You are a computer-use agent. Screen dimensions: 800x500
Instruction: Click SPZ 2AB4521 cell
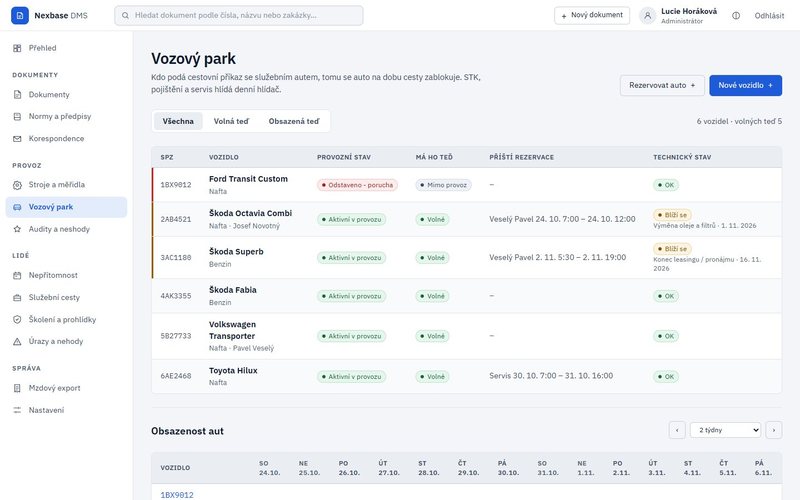[176, 219]
